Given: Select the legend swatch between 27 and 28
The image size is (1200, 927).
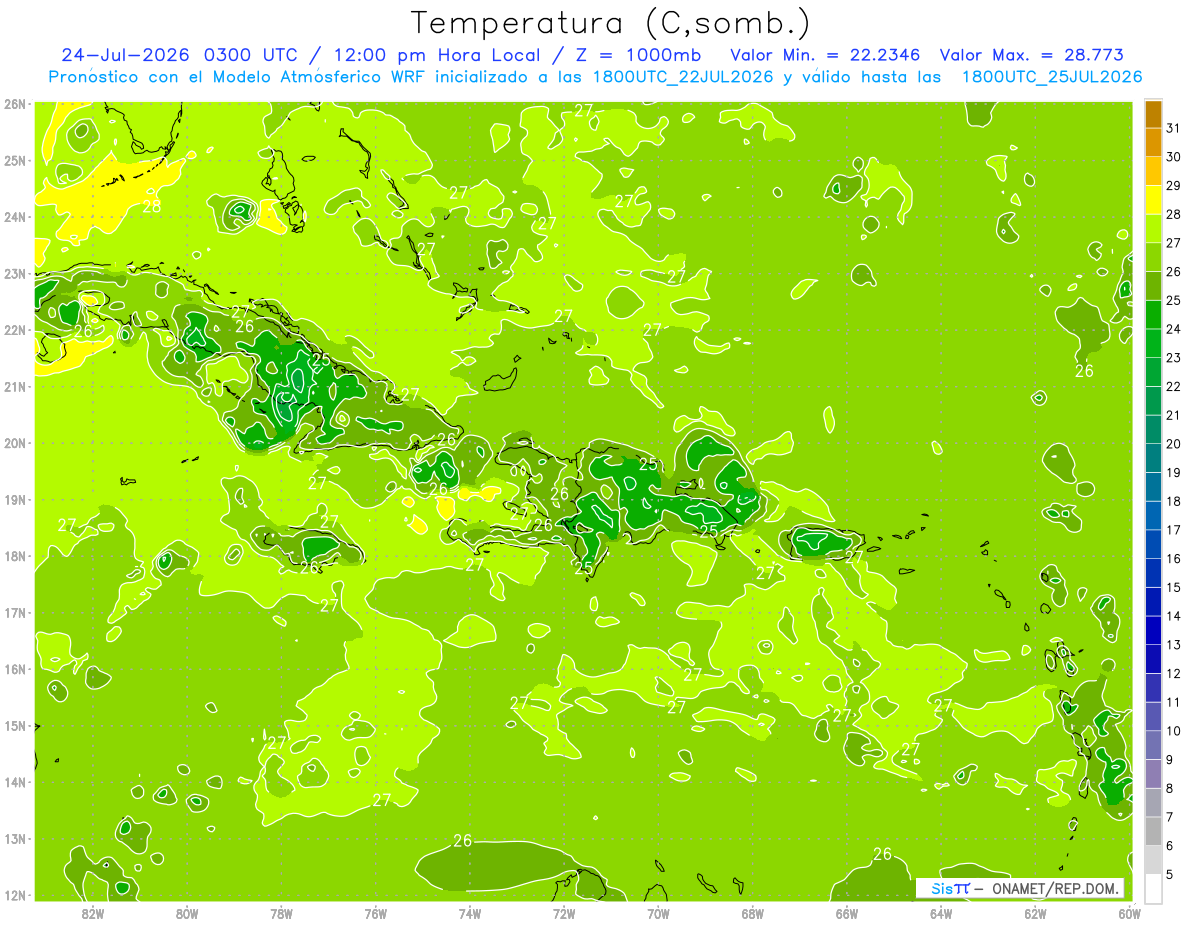Looking at the screenshot, I should coord(1153,229).
